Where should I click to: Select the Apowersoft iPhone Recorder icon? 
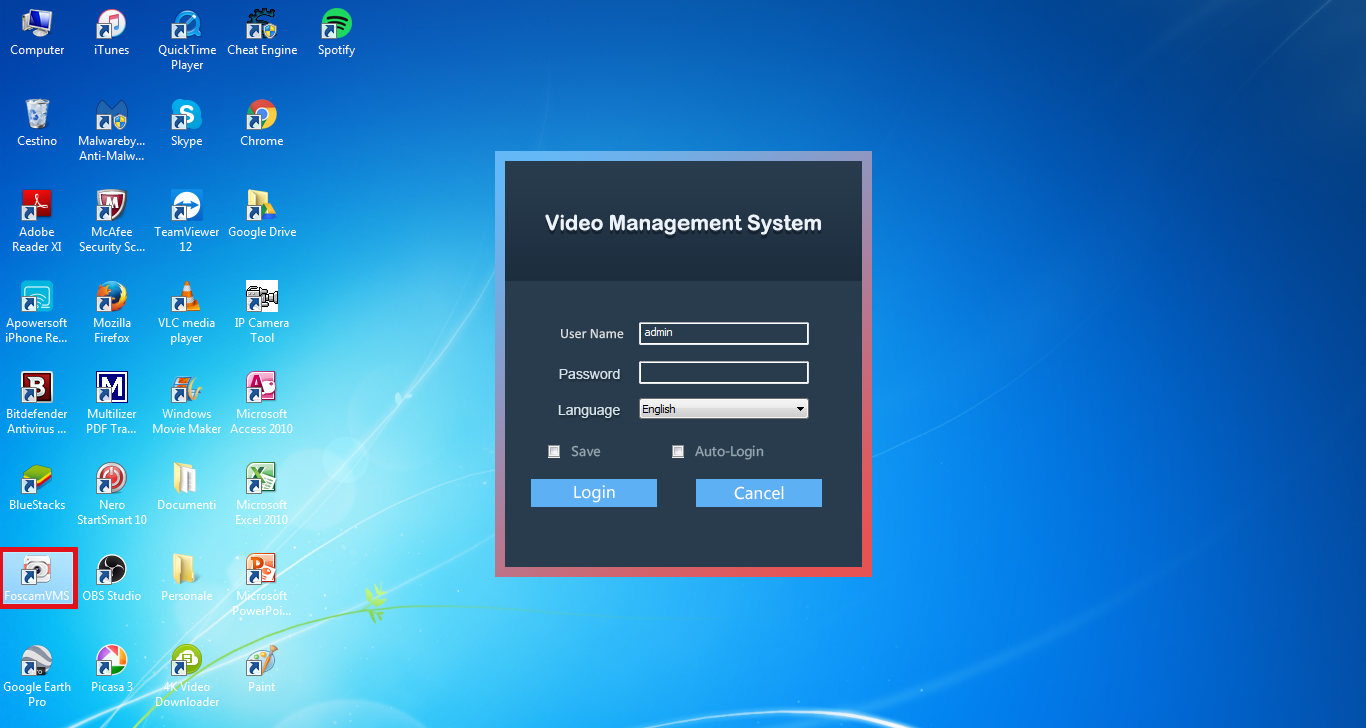[37, 313]
